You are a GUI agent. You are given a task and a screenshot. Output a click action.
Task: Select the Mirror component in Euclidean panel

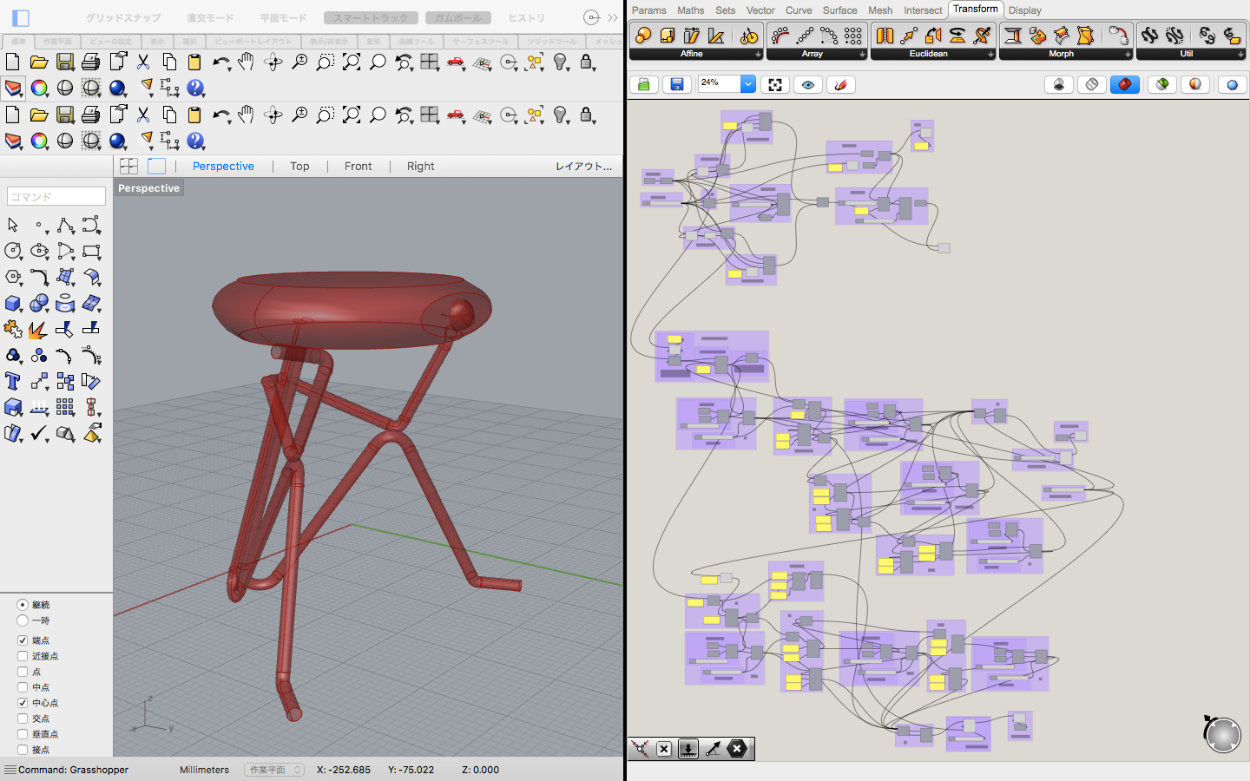pyautogui.click(x=884, y=36)
